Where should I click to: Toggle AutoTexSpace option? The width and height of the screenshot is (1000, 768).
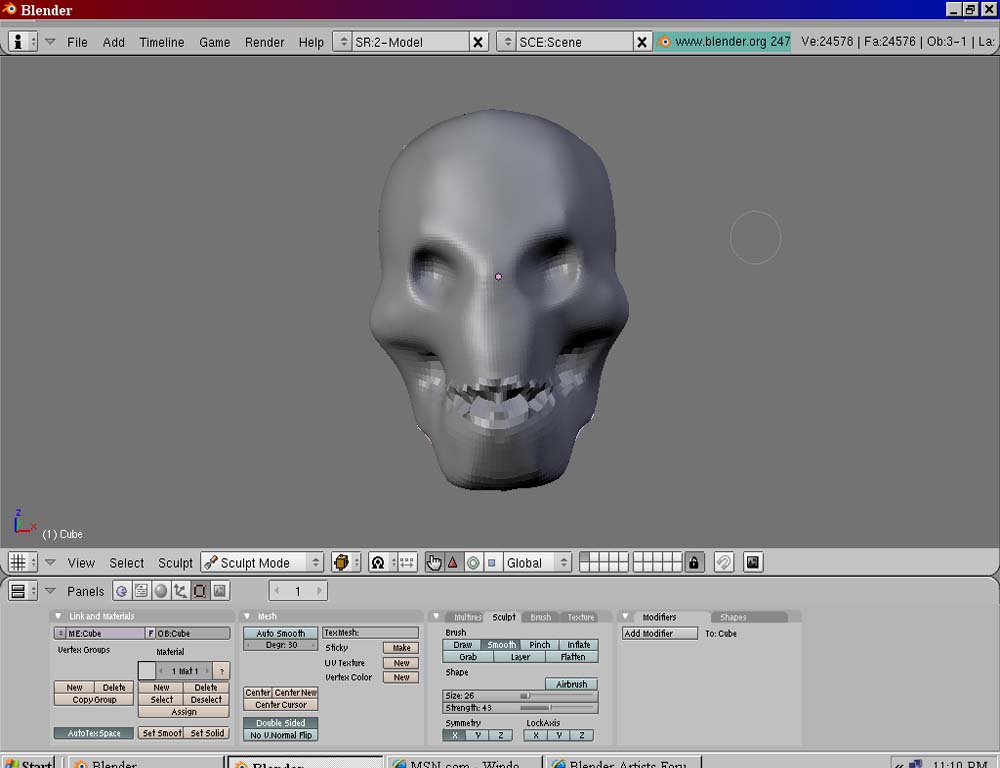pos(94,733)
